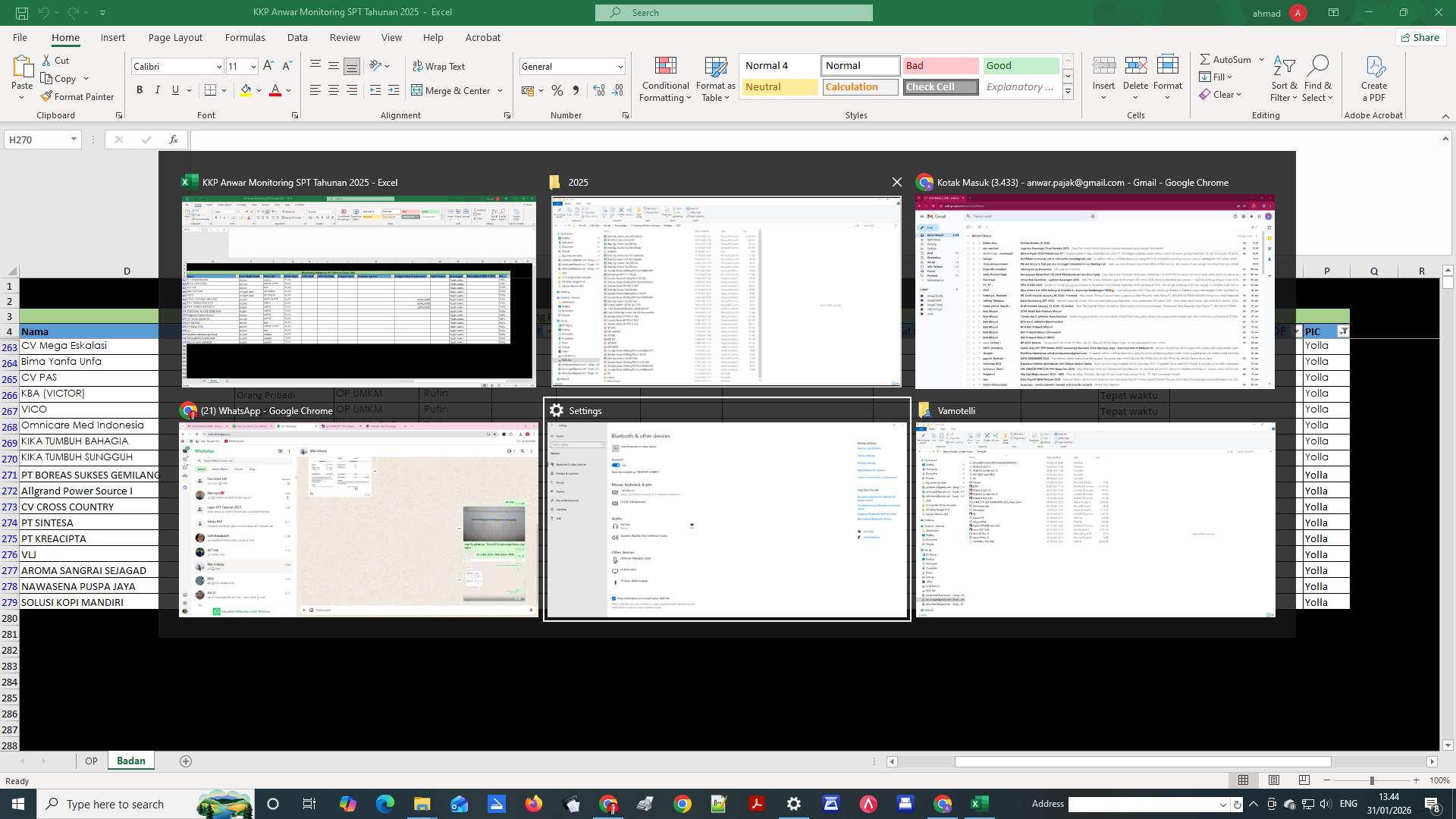Toggle underline formatting
Screen dimensions: 1456x819
click(x=174, y=89)
